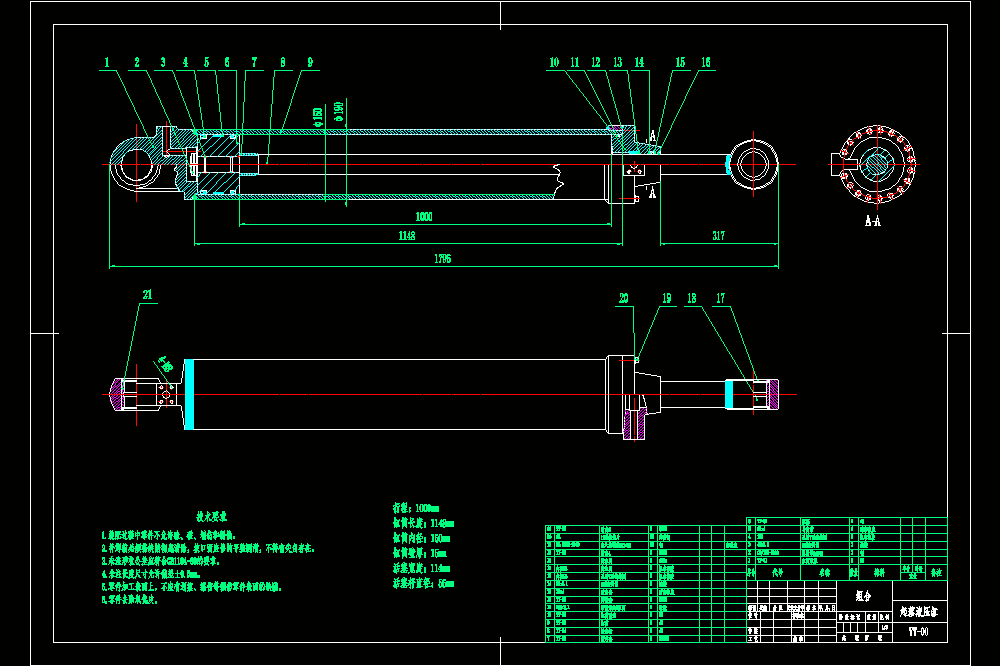Click the 技术要求 heading text
This screenshot has height=666, width=1000.
click(212, 517)
